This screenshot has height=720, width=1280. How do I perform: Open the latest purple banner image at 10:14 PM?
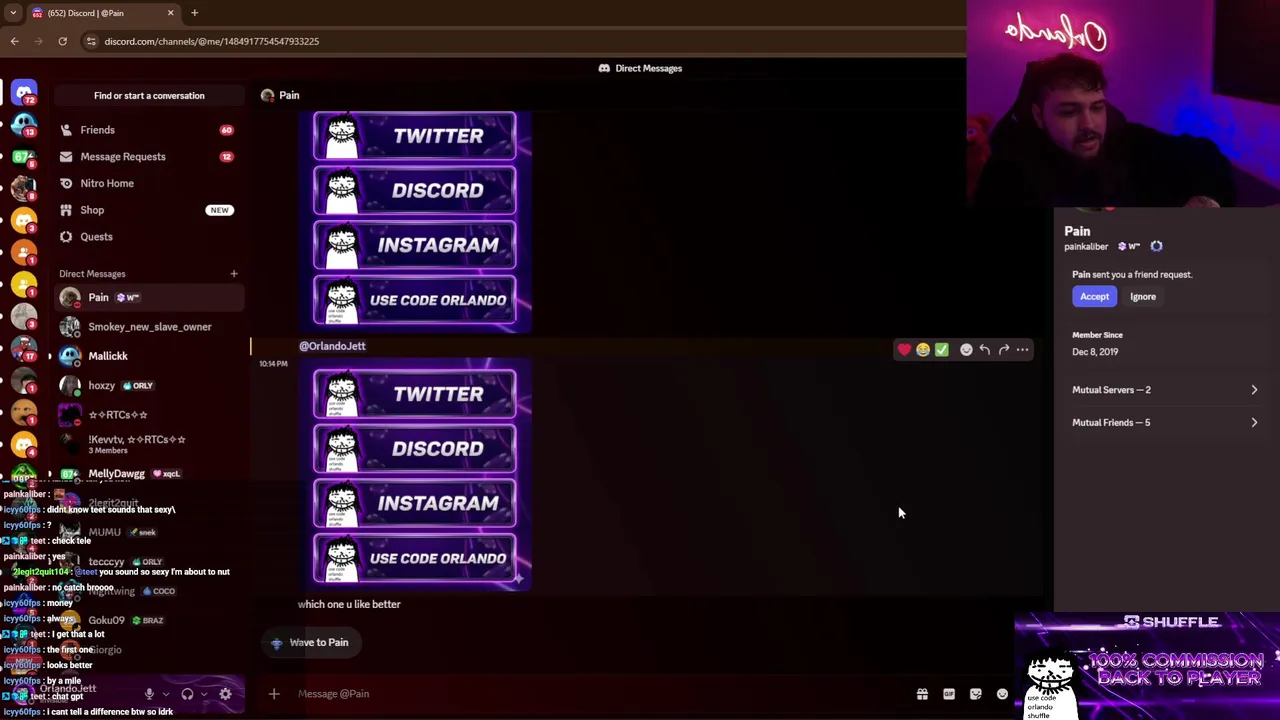click(415, 476)
